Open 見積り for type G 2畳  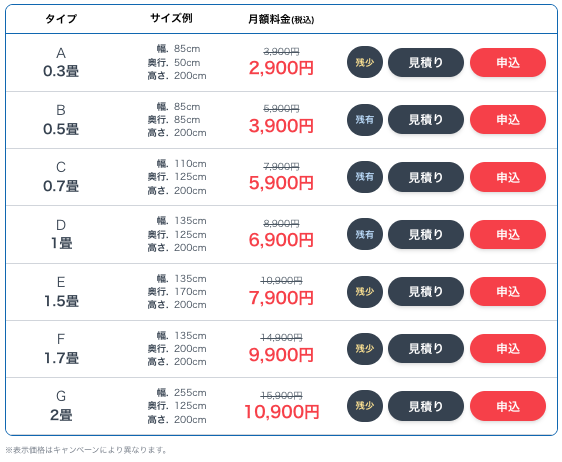426,406
